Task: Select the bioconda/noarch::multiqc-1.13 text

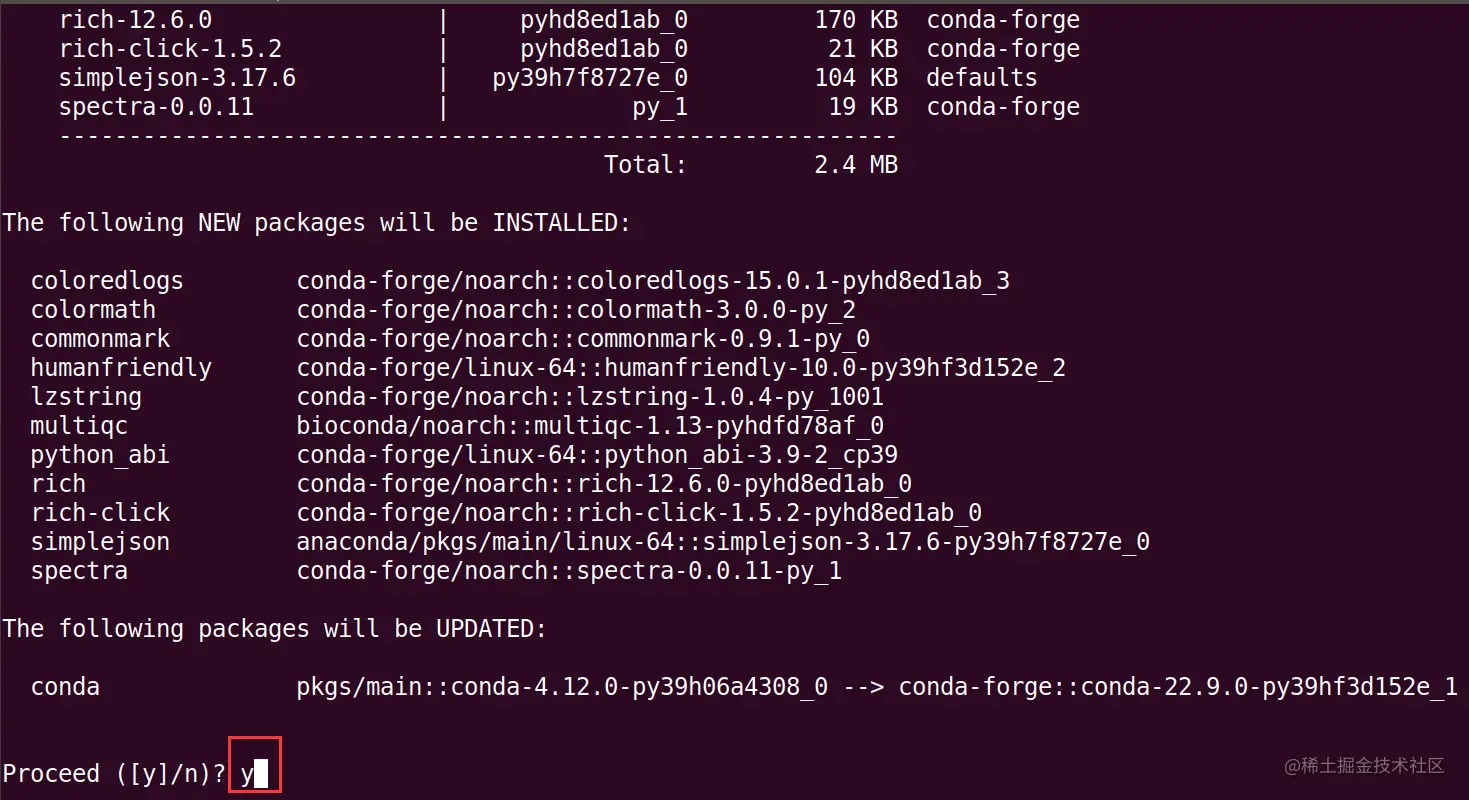Action: [590, 425]
